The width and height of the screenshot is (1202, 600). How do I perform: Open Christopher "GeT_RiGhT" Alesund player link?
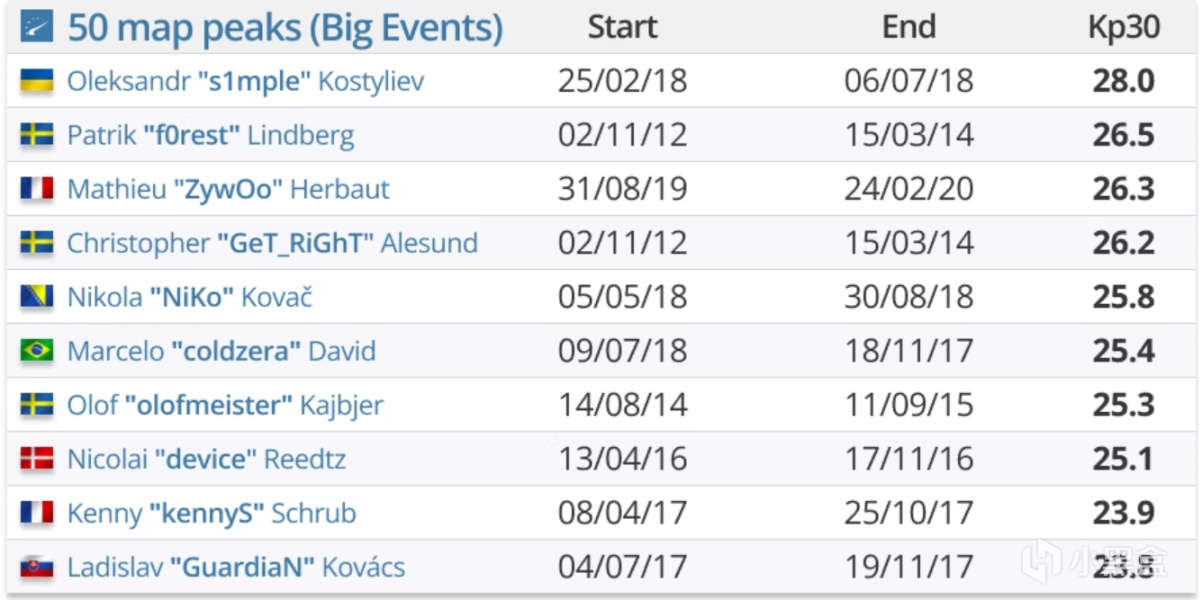click(273, 243)
